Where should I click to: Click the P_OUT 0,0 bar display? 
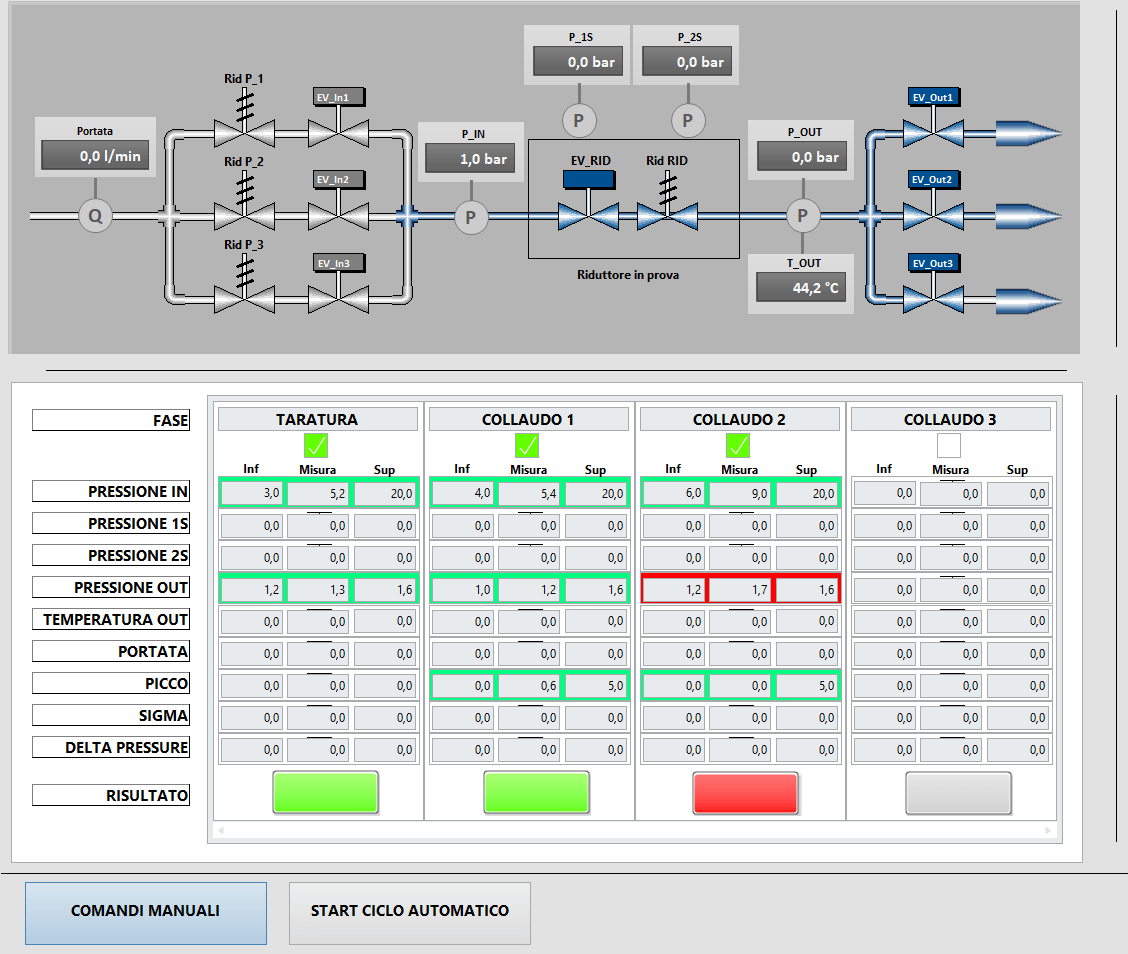point(801,157)
